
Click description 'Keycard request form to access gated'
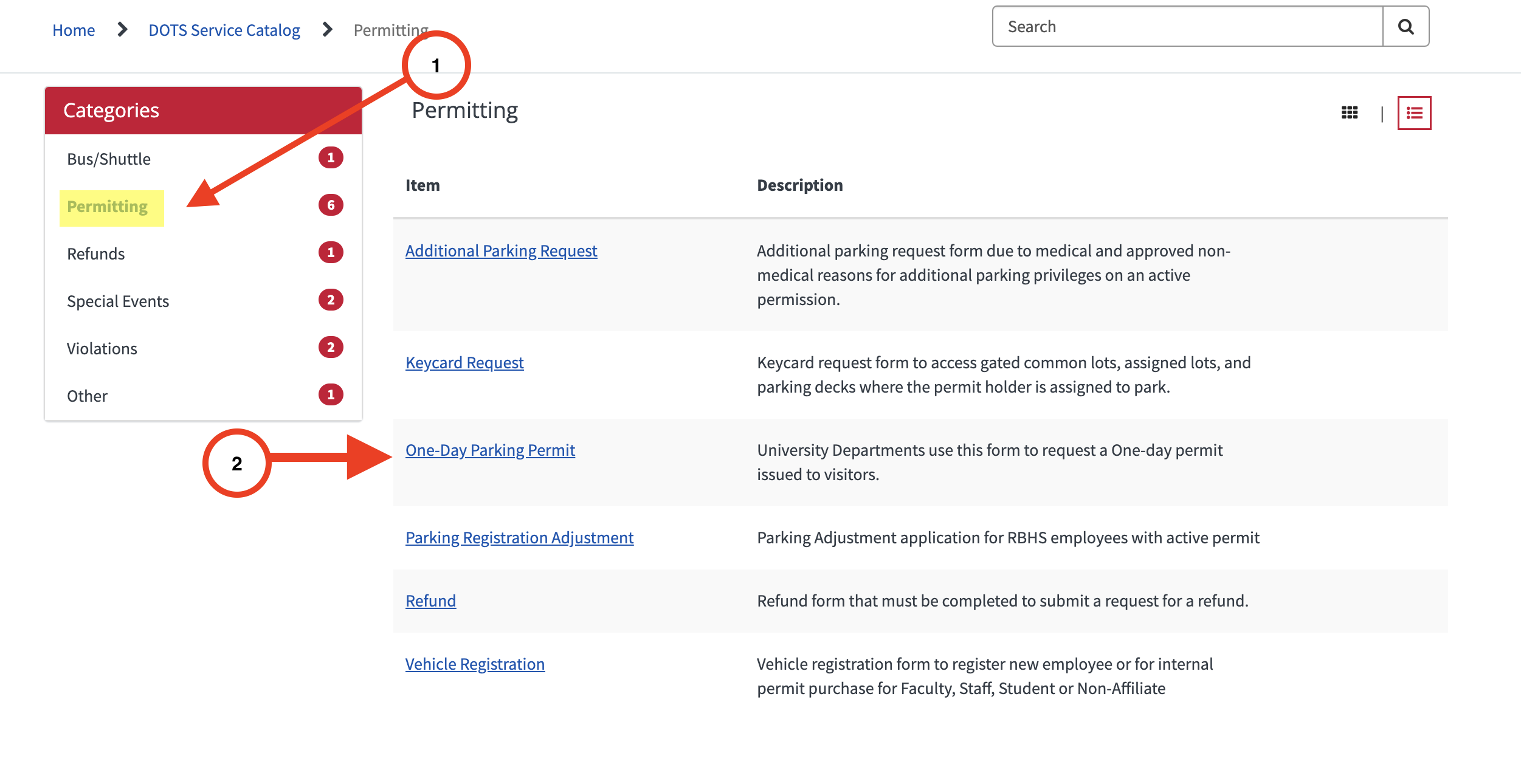(x=1004, y=375)
